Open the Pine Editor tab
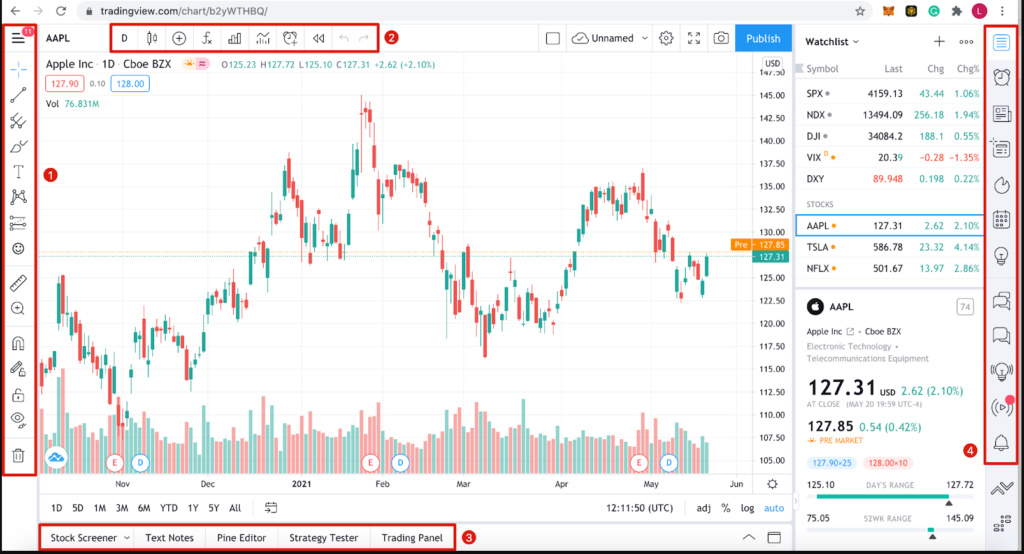This screenshot has width=1024, height=554. click(x=242, y=538)
